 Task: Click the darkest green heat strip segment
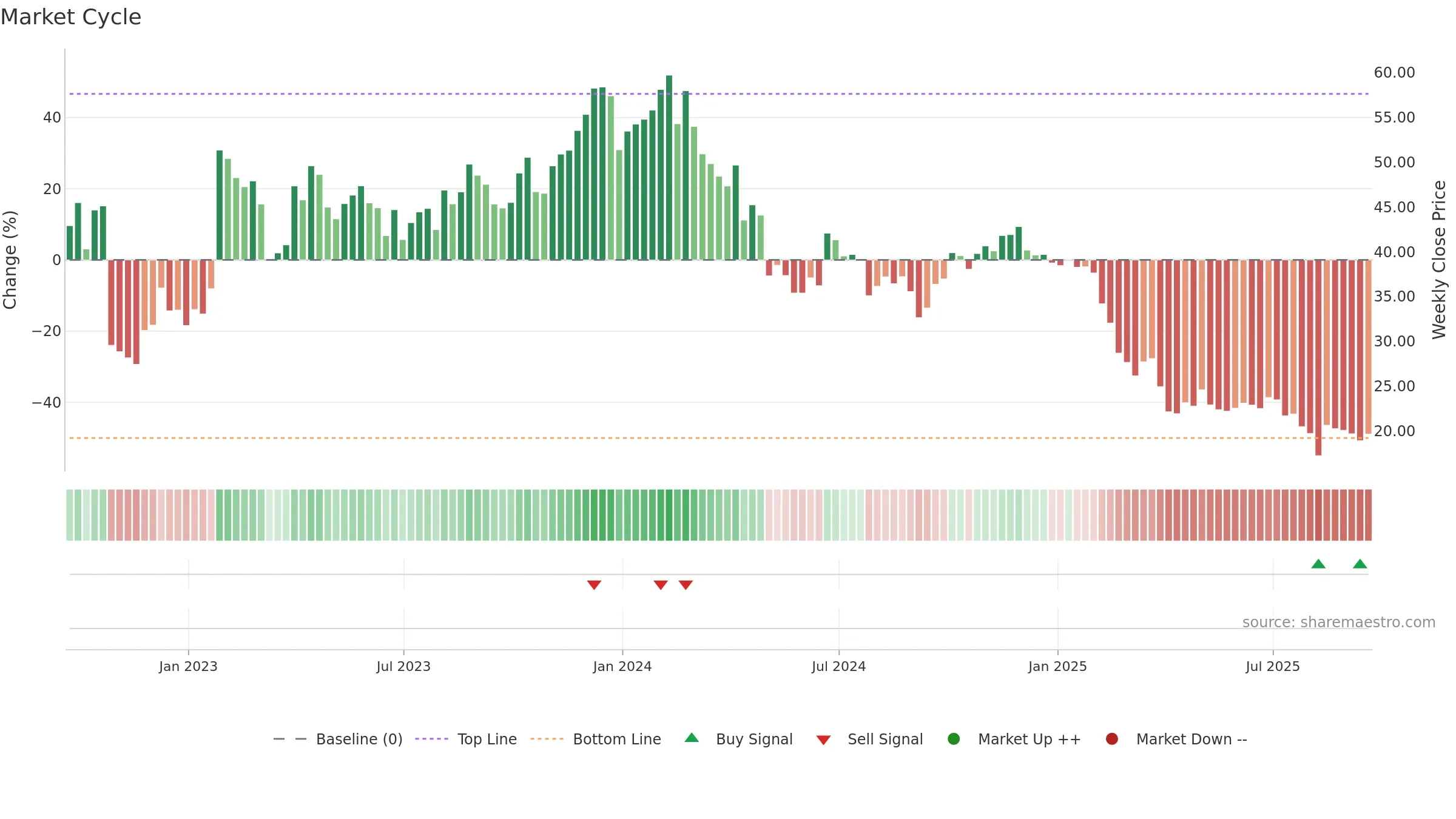[669, 515]
